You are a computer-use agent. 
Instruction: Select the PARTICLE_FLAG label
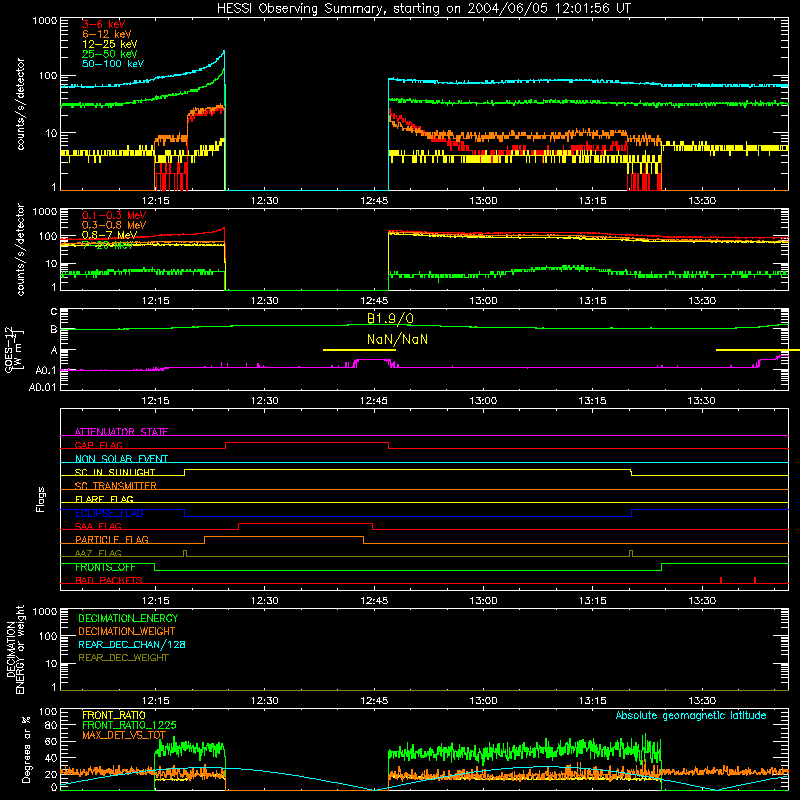pyautogui.click(x=112, y=539)
